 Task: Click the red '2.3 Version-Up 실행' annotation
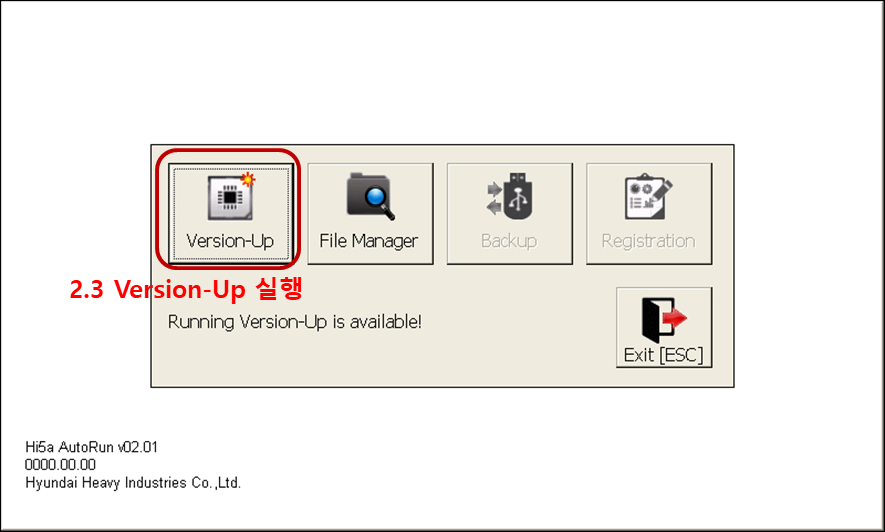[x=186, y=289]
